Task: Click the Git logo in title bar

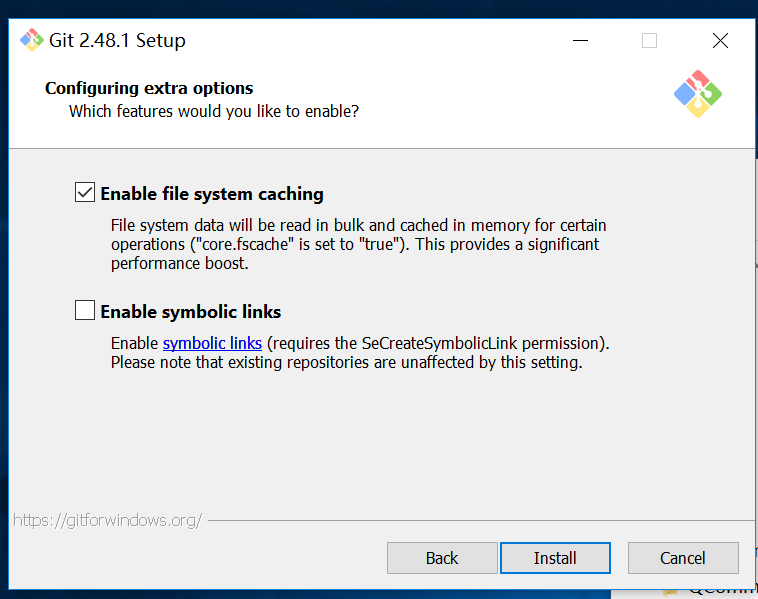Action: coord(31,40)
